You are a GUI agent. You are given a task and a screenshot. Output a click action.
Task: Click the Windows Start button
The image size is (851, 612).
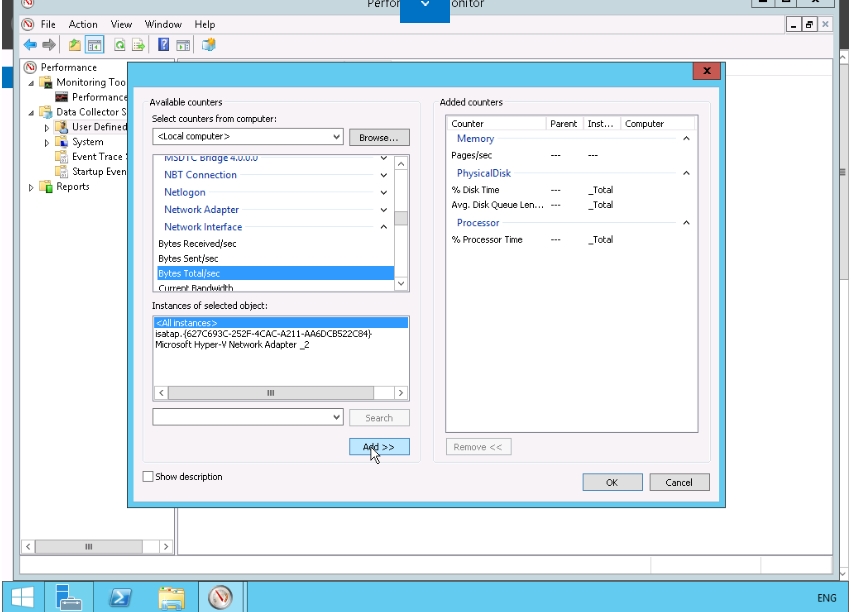tap(21, 597)
